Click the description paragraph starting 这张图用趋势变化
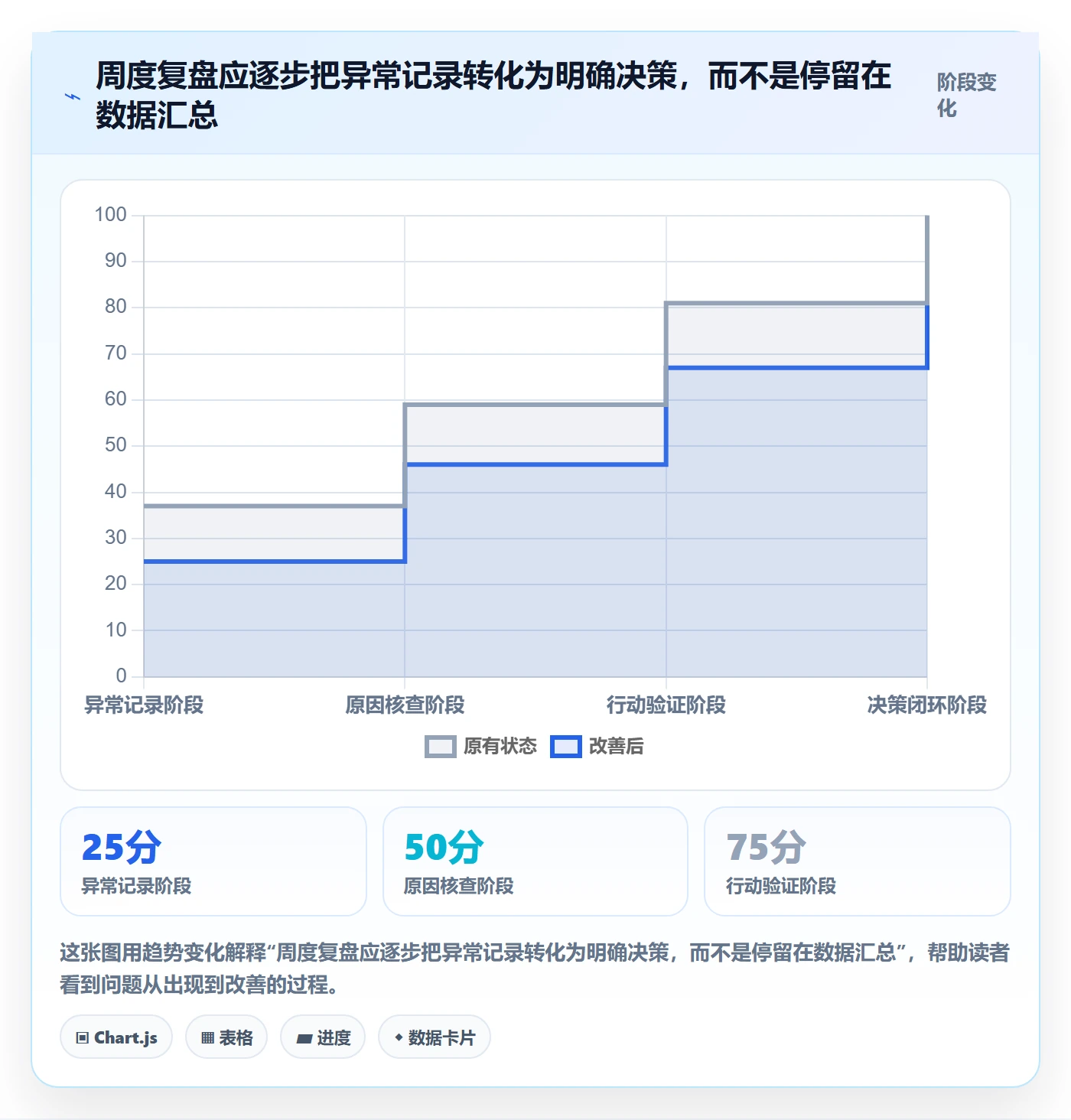 point(535,969)
